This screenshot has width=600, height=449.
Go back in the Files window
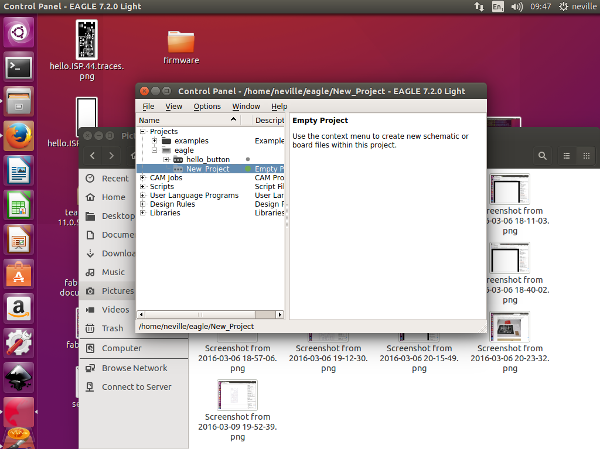[92, 156]
